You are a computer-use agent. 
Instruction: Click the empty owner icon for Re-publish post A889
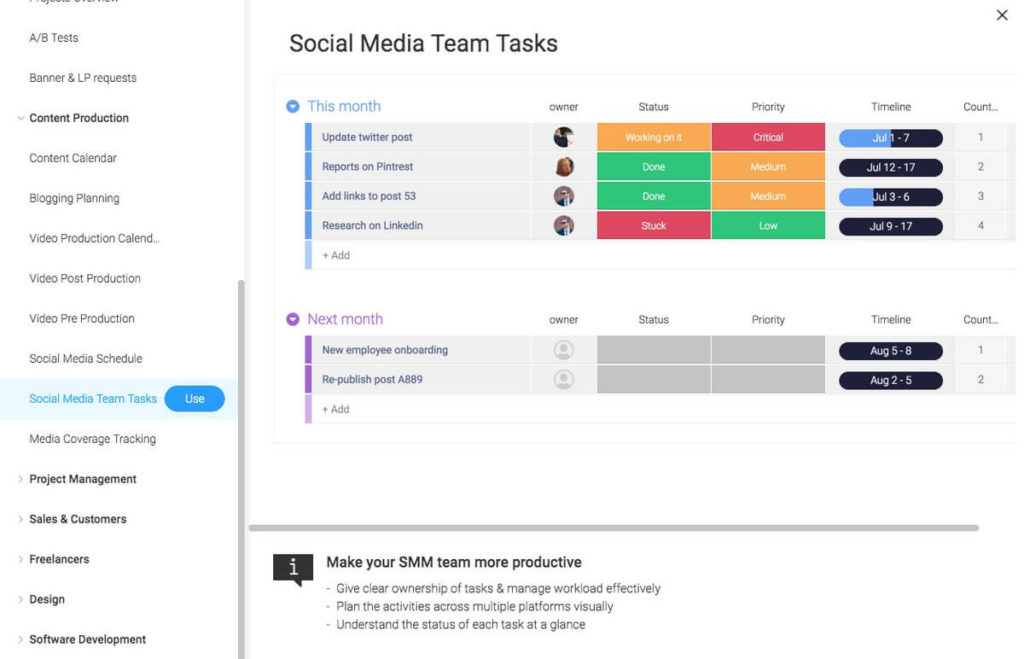(x=563, y=379)
